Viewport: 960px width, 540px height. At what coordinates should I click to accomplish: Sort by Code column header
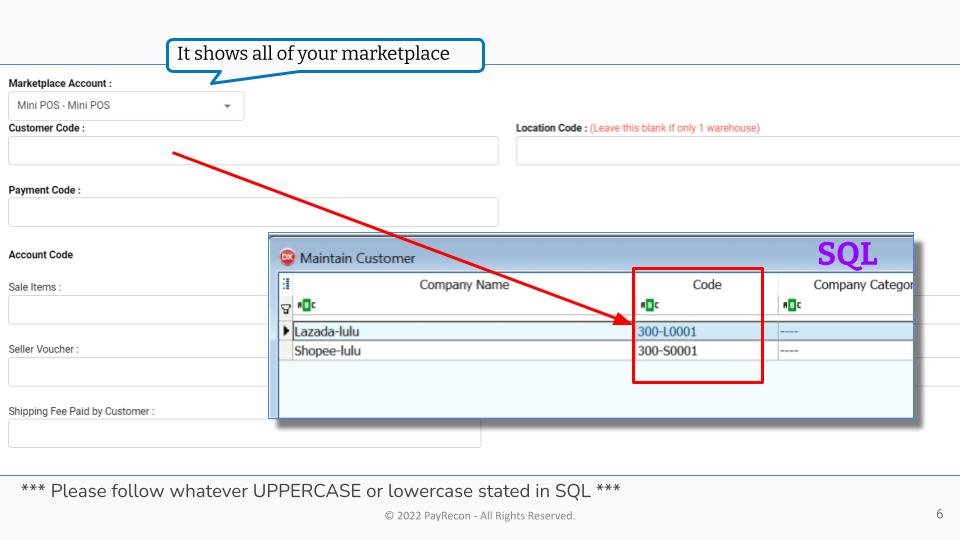(707, 285)
